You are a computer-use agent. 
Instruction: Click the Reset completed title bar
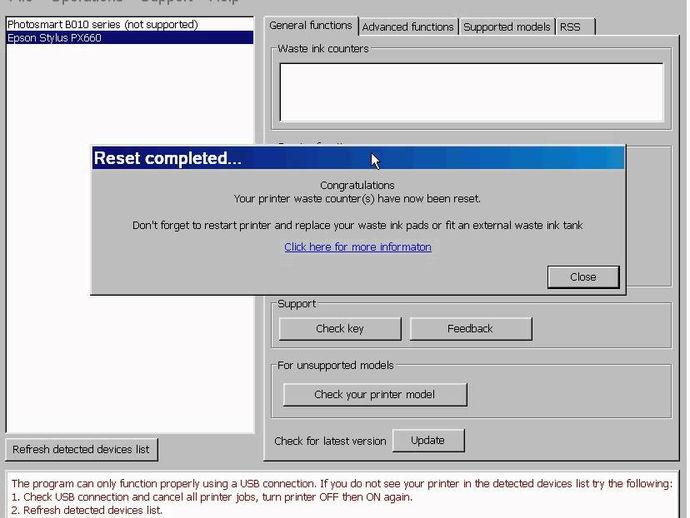(x=358, y=158)
